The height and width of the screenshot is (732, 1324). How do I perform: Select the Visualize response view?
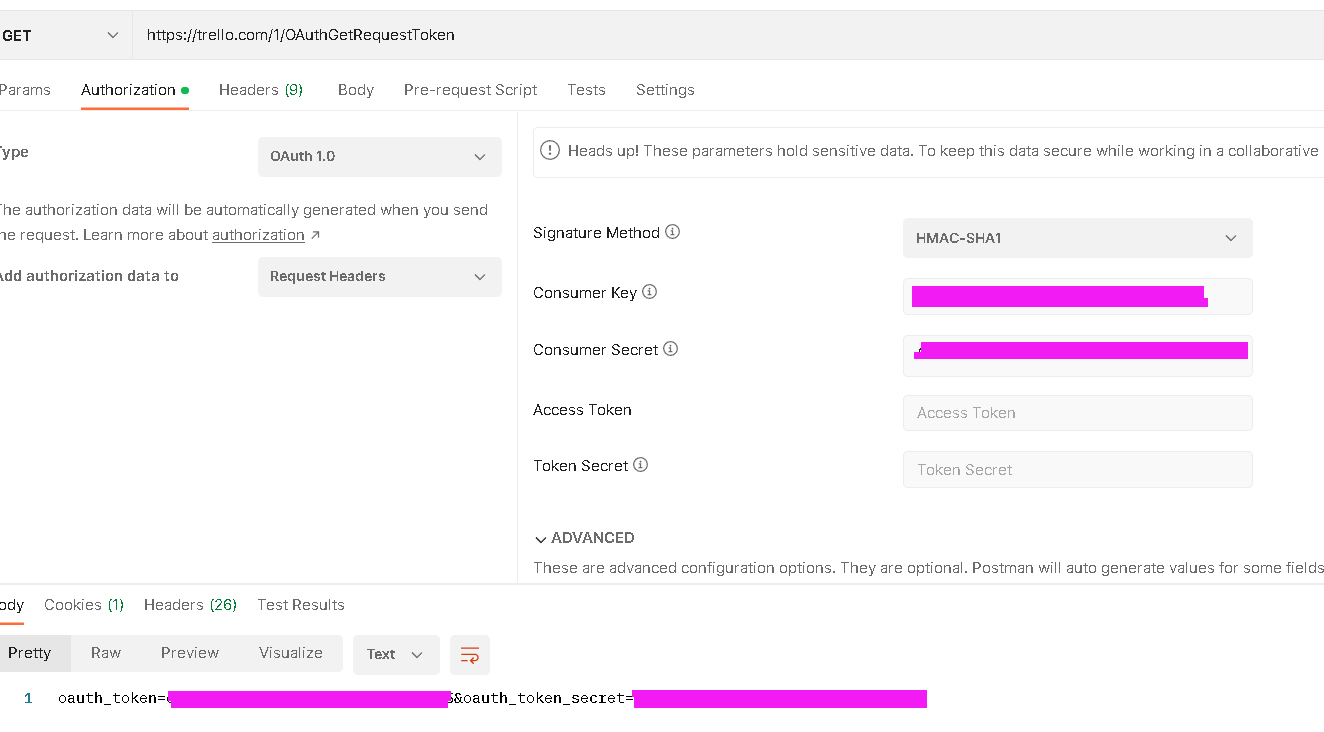291,653
